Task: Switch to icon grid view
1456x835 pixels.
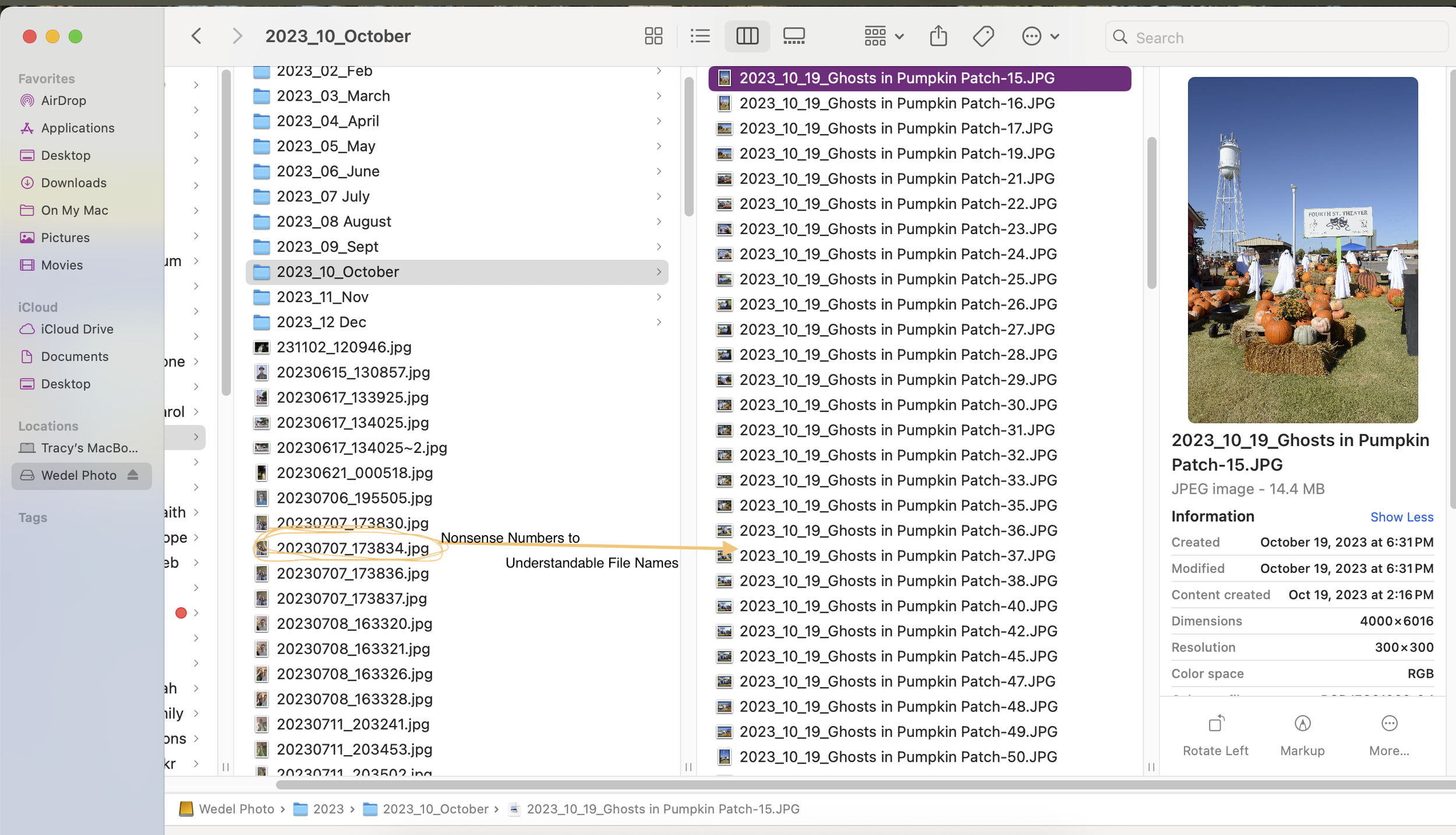Action: click(x=653, y=36)
